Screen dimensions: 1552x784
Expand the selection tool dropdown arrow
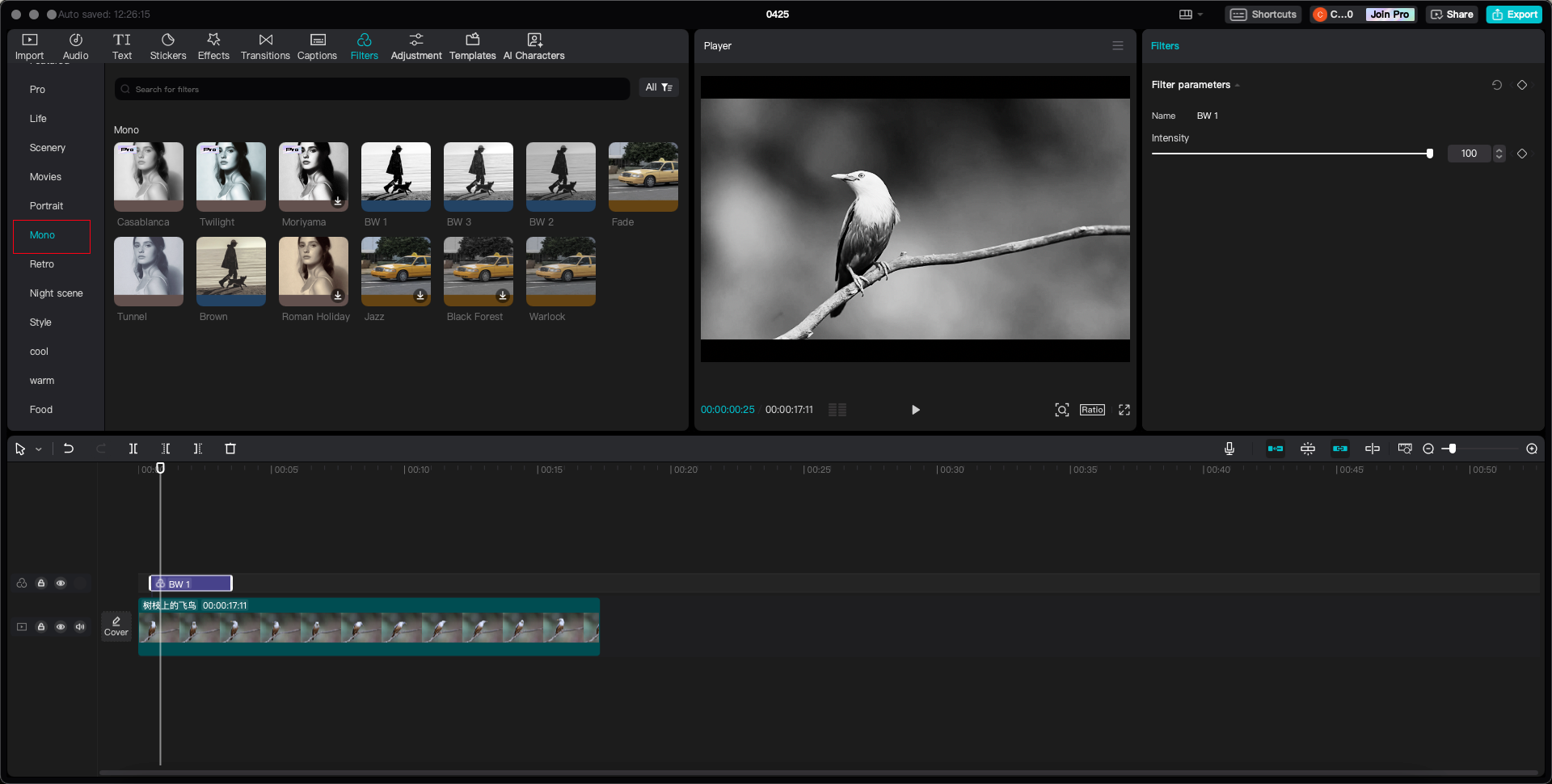pyautogui.click(x=39, y=449)
